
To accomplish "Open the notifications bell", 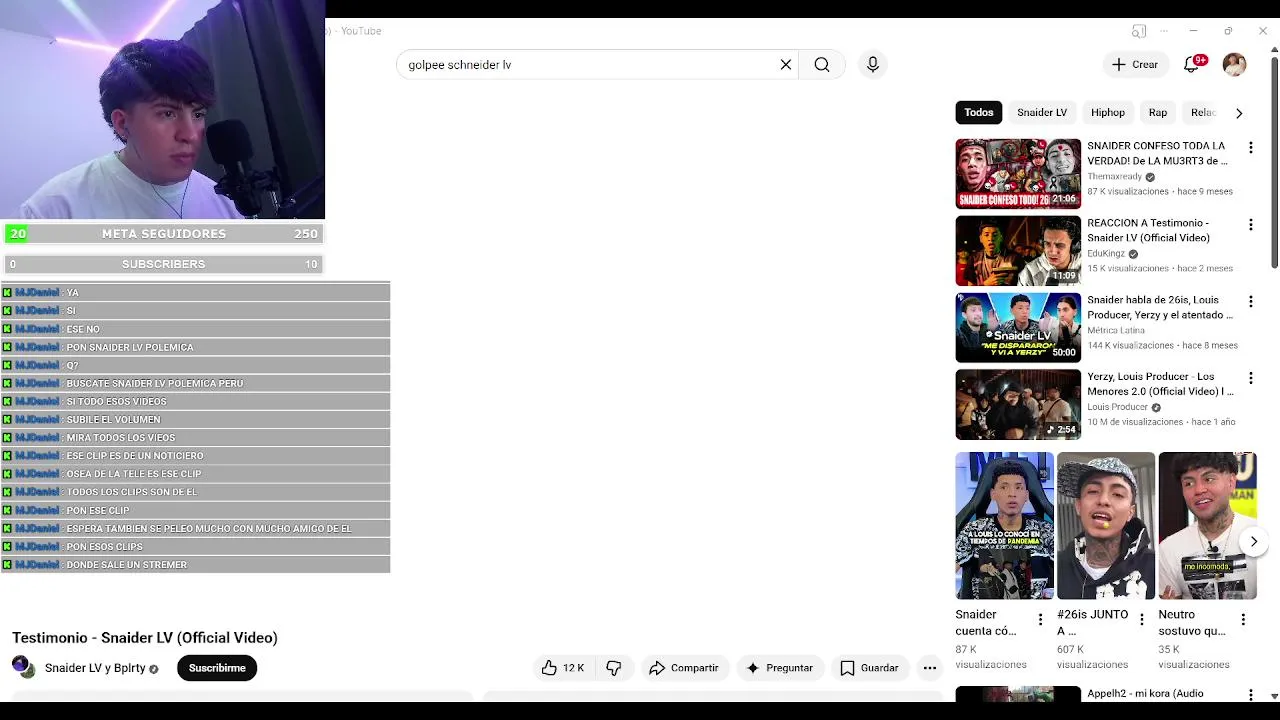I will pos(1191,65).
